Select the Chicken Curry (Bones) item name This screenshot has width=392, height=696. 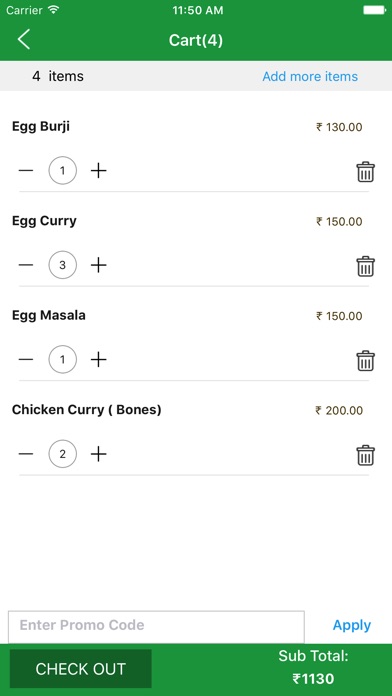click(x=87, y=410)
